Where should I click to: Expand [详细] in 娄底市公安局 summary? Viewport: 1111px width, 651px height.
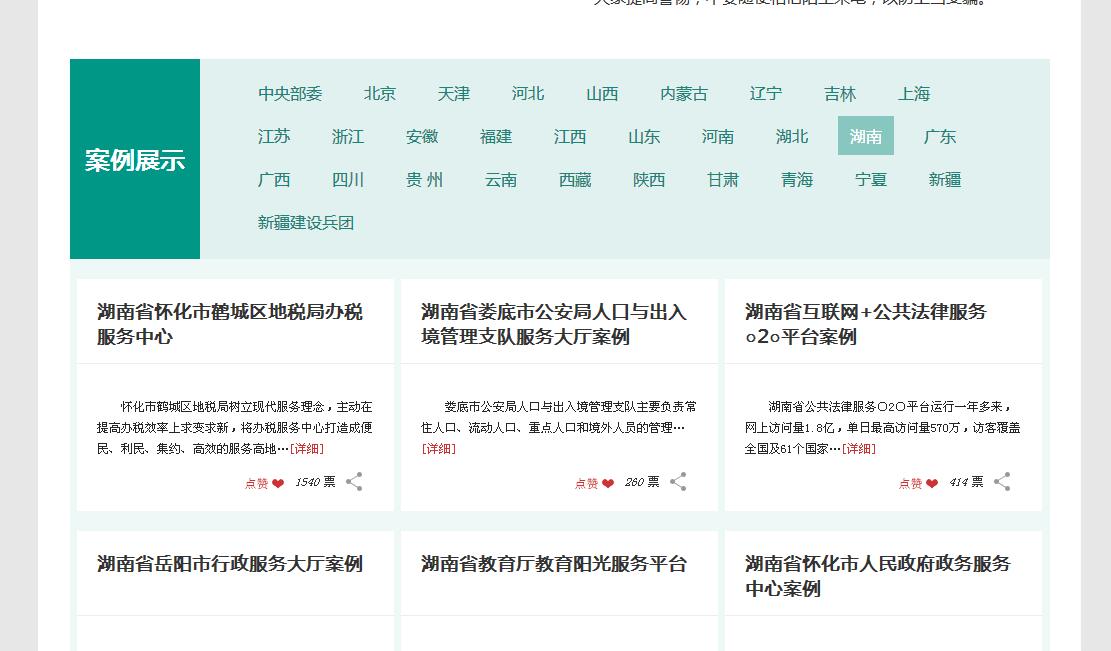tap(438, 449)
